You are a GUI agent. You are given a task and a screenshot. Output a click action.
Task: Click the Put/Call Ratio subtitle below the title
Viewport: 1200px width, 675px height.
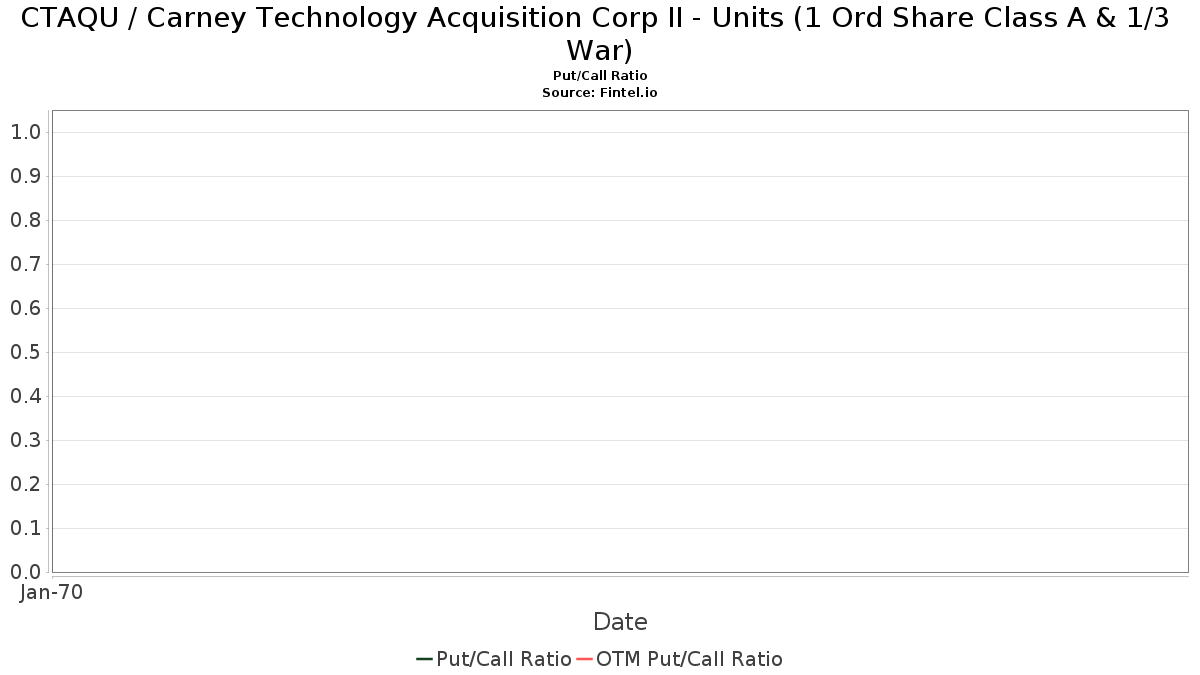tap(600, 76)
